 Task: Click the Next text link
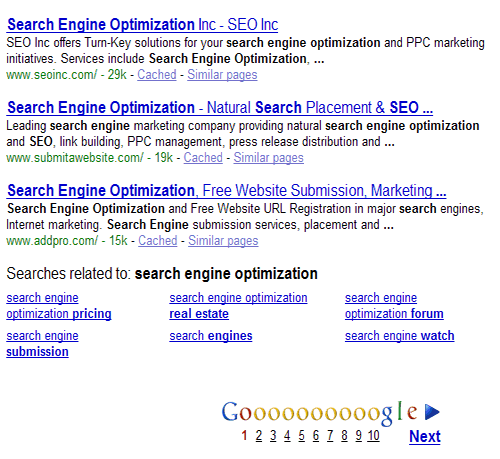(x=425, y=436)
